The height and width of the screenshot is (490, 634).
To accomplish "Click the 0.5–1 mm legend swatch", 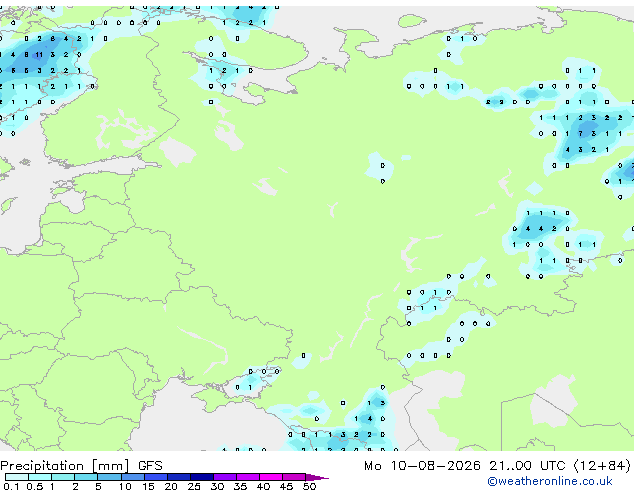I will [40, 477].
